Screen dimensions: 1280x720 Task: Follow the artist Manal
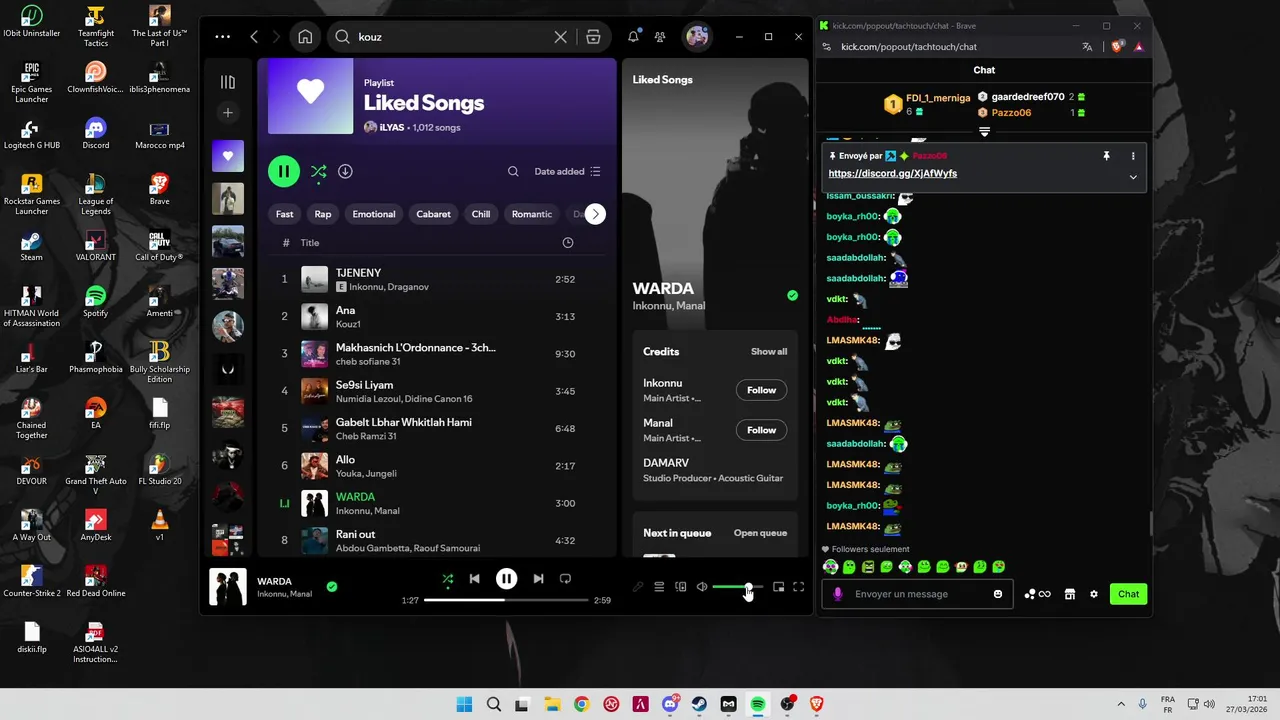761,430
